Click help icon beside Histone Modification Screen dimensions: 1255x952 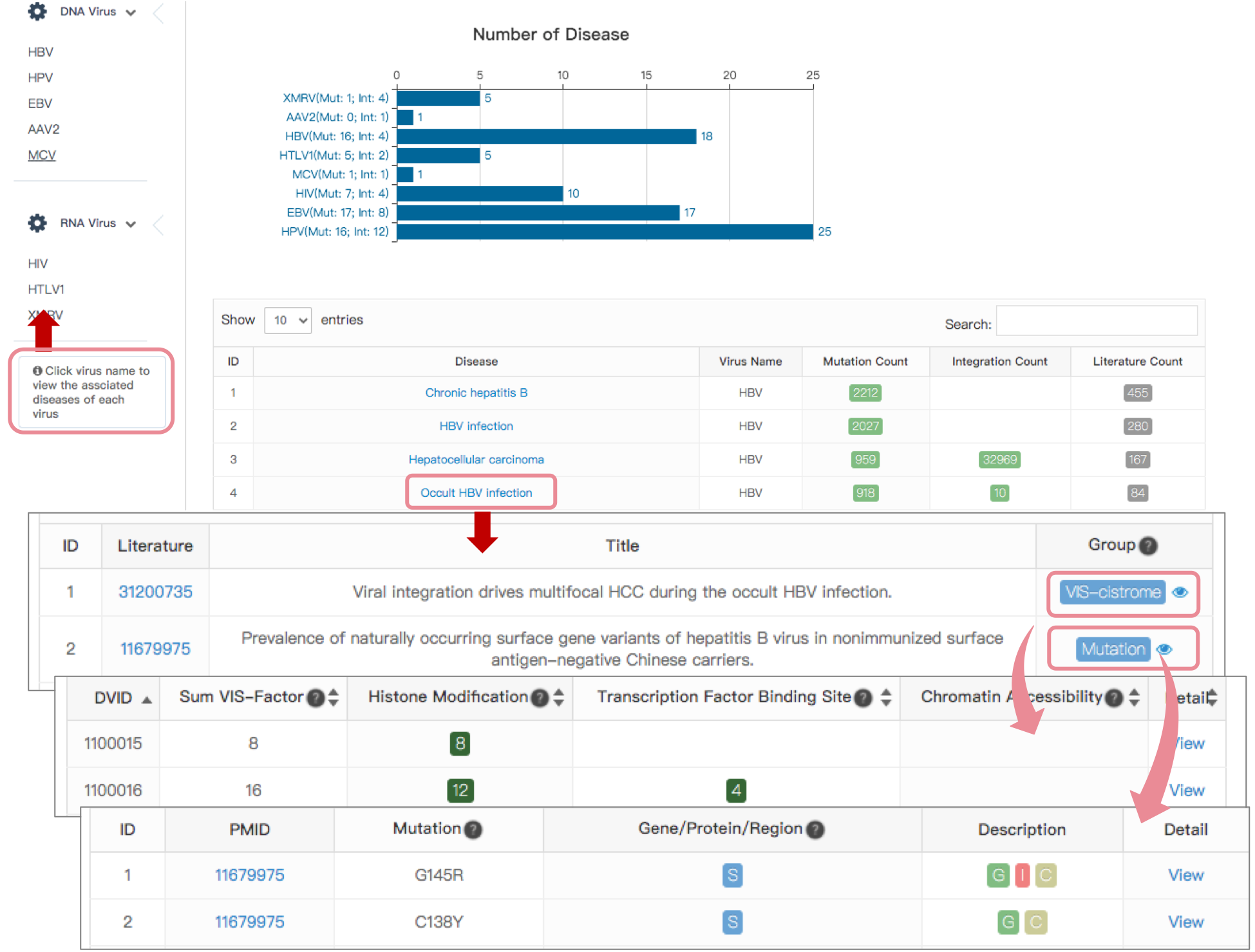coord(540,698)
